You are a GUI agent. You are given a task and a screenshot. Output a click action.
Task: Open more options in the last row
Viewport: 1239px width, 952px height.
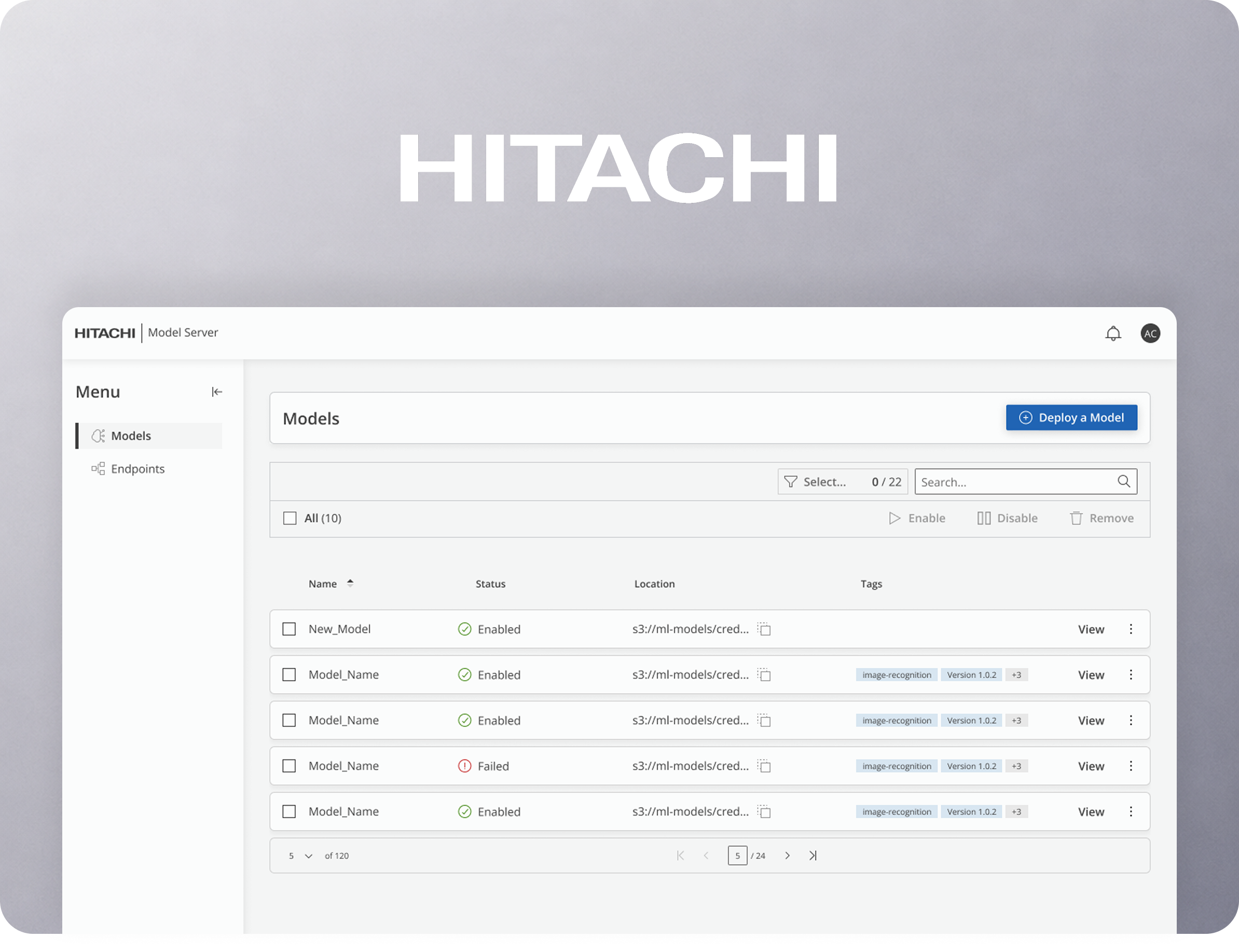tap(1131, 811)
